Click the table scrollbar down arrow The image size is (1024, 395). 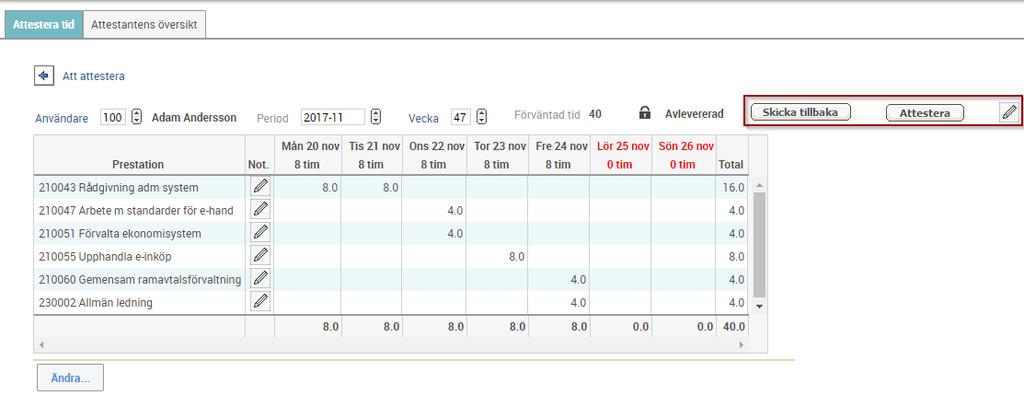tap(759, 306)
